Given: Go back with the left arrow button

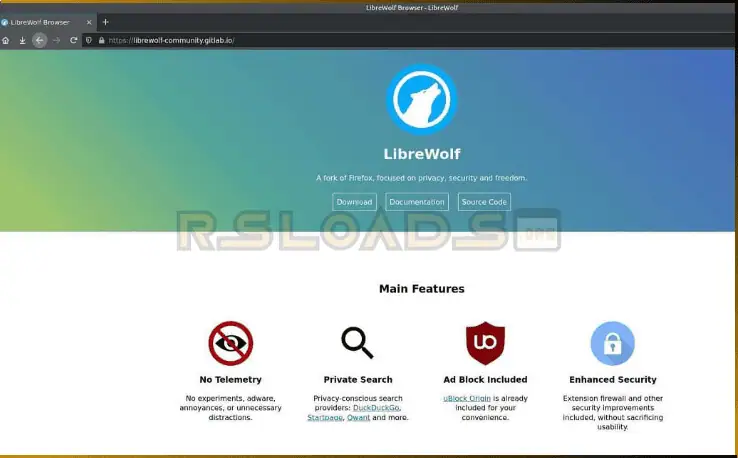Looking at the screenshot, I should point(40,40).
